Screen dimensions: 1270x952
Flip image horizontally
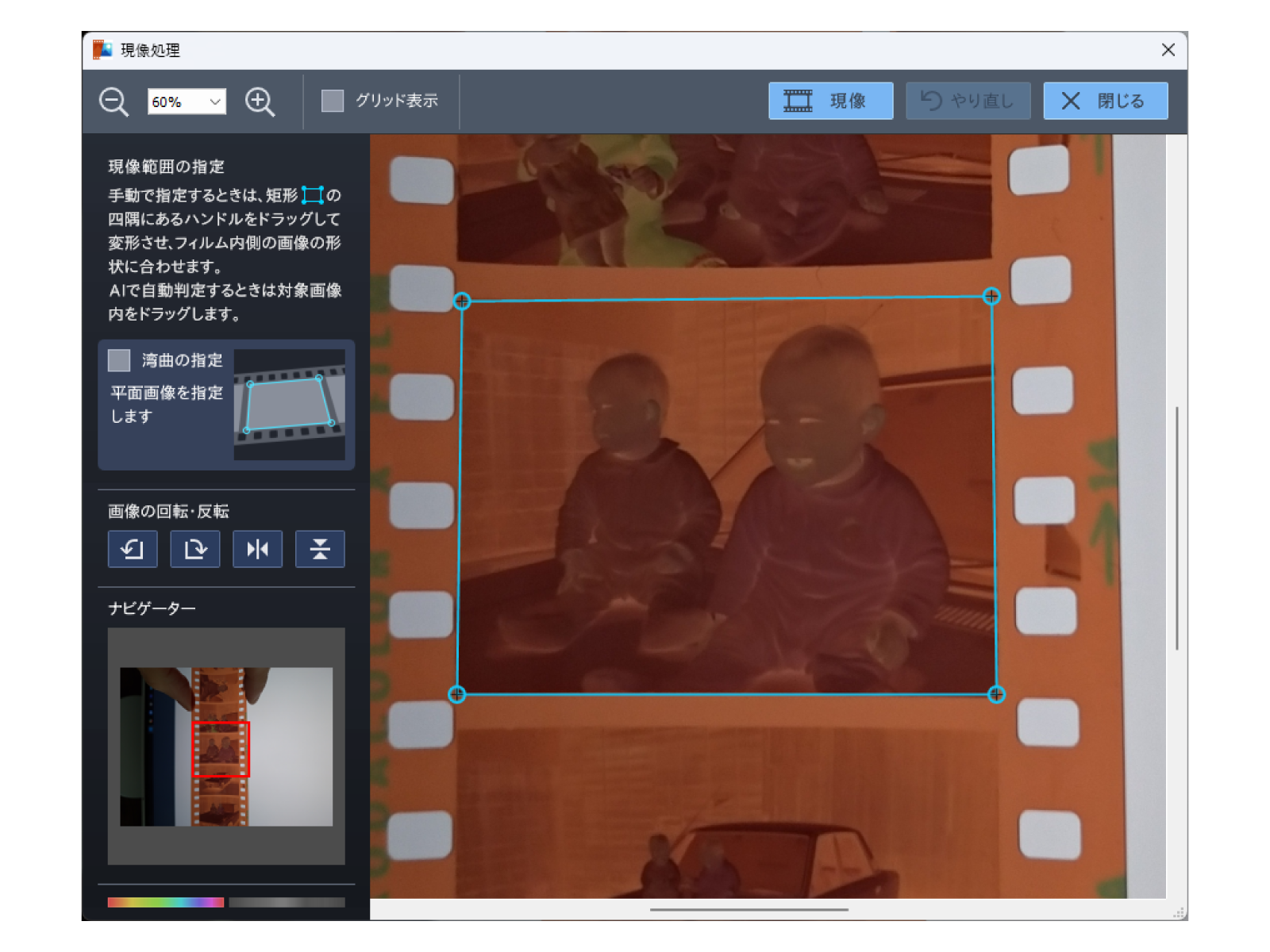pyautogui.click(x=257, y=549)
